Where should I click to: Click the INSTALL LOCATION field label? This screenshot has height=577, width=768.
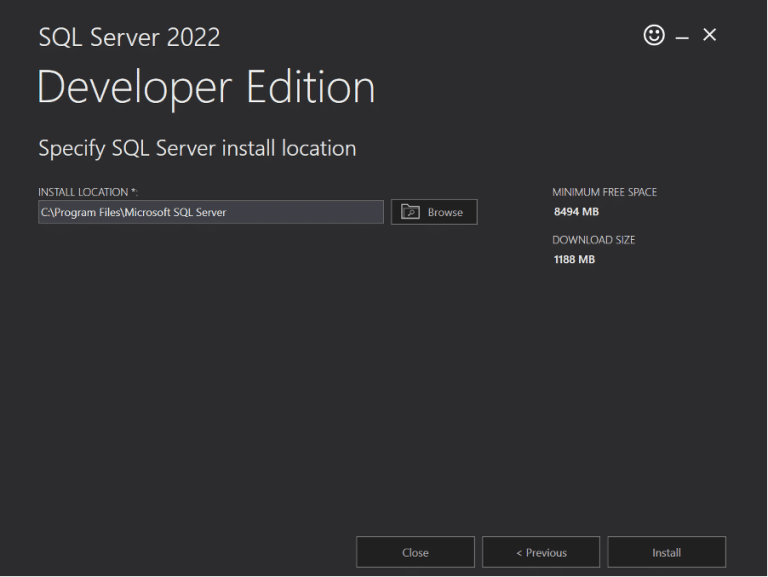[x=83, y=192]
